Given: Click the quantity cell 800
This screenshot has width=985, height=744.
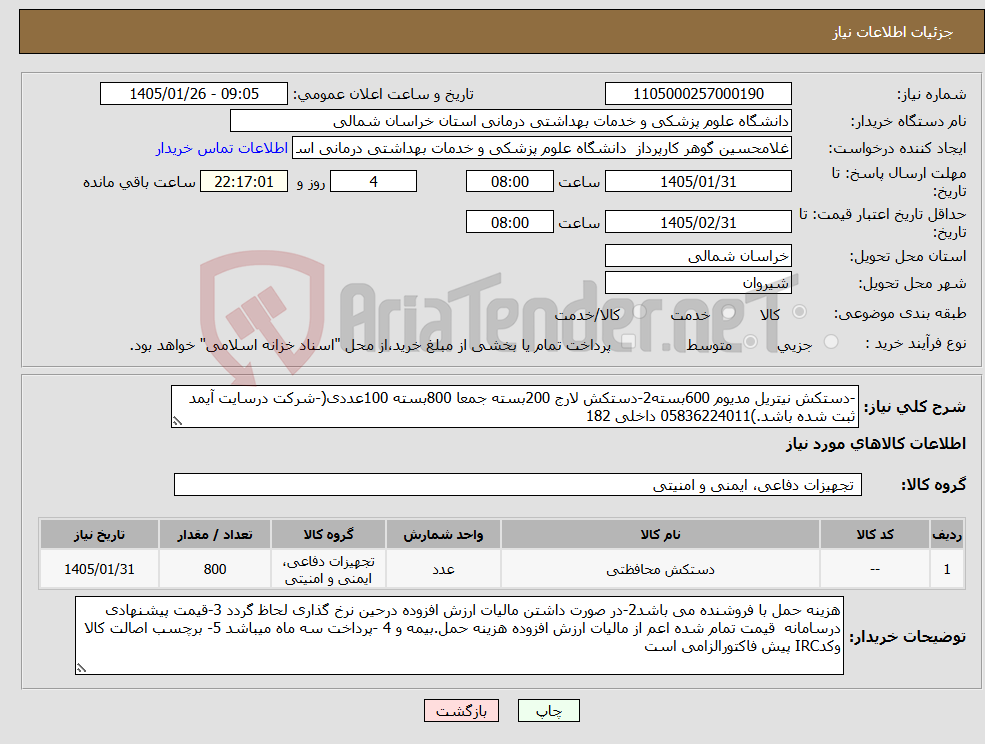Looking at the screenshot, I should click(215, 569).
